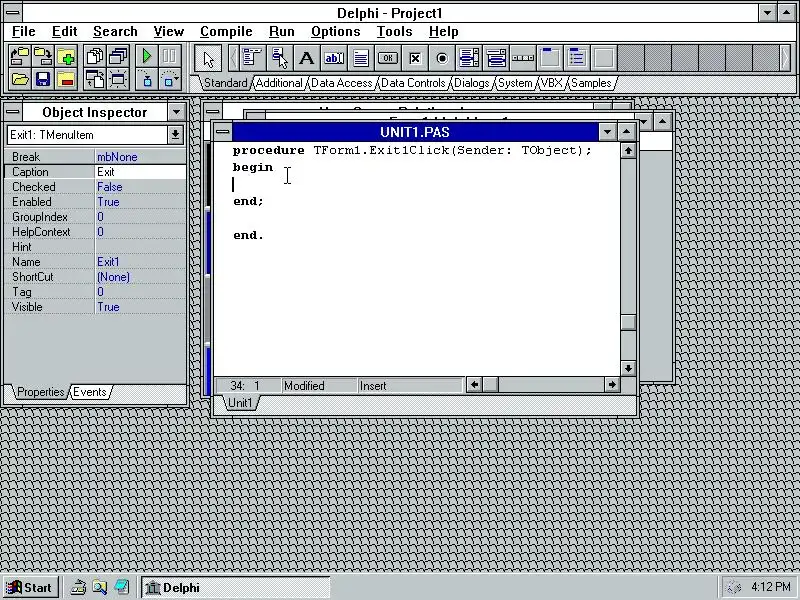Click the editor vertical scrollbar down arrow
Screen dimensions: 800x600
pyautogui.click(x=628, y=368)
